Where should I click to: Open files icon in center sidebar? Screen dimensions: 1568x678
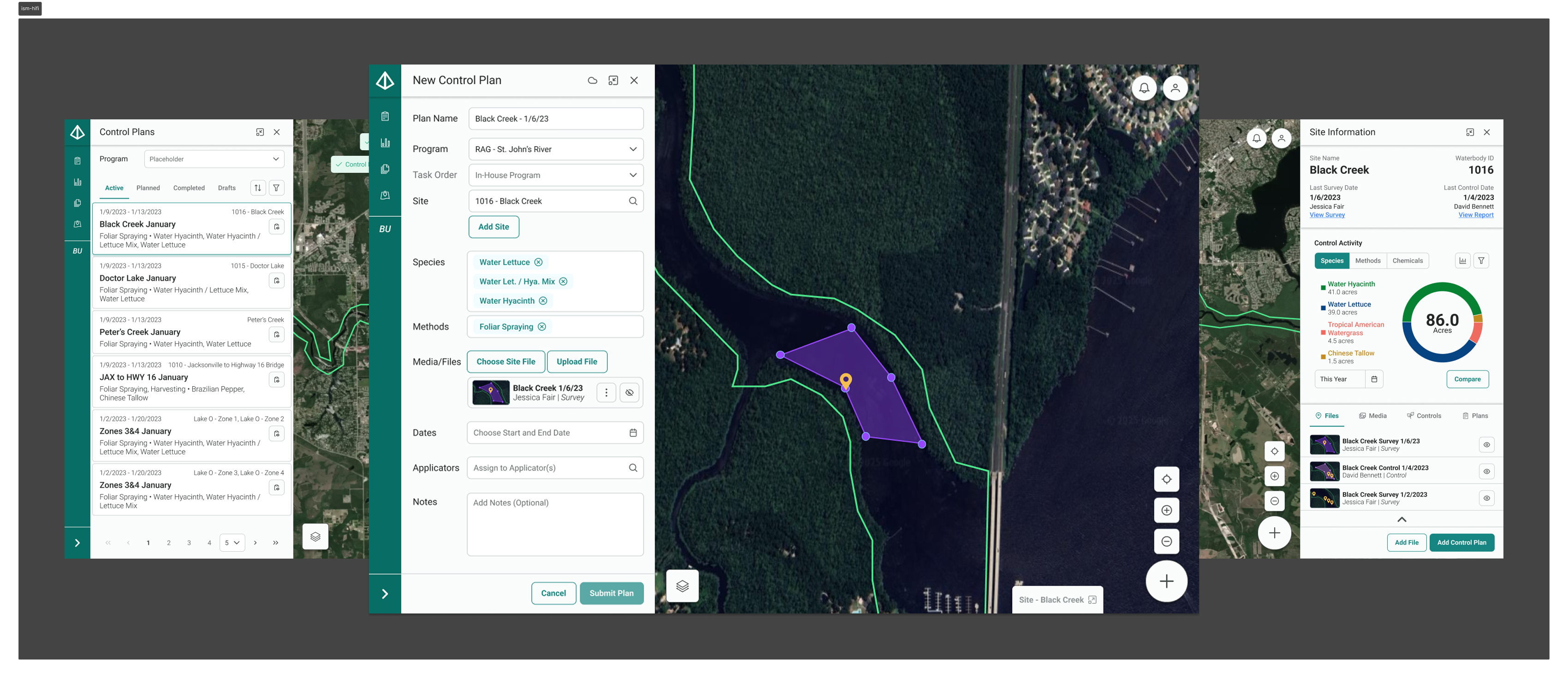pos(385,169)
